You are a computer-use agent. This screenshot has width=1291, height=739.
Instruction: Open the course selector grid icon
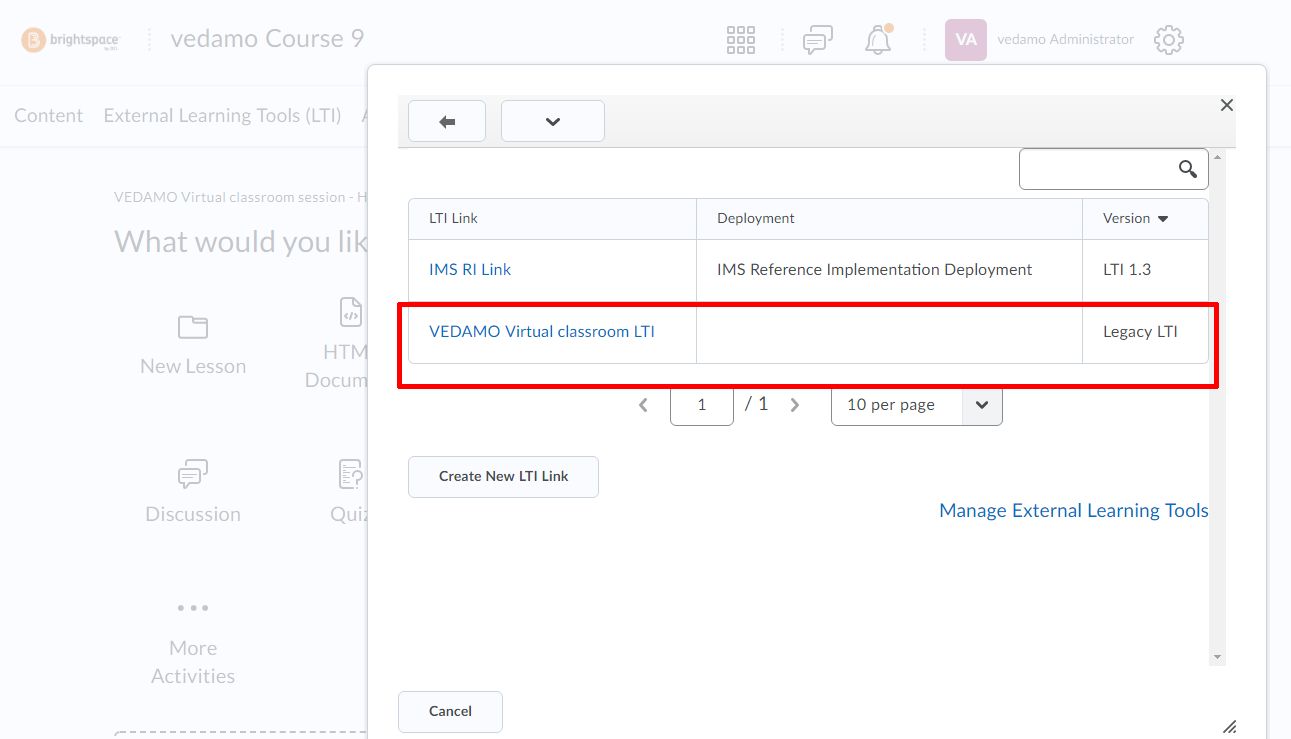click(741, 40)
